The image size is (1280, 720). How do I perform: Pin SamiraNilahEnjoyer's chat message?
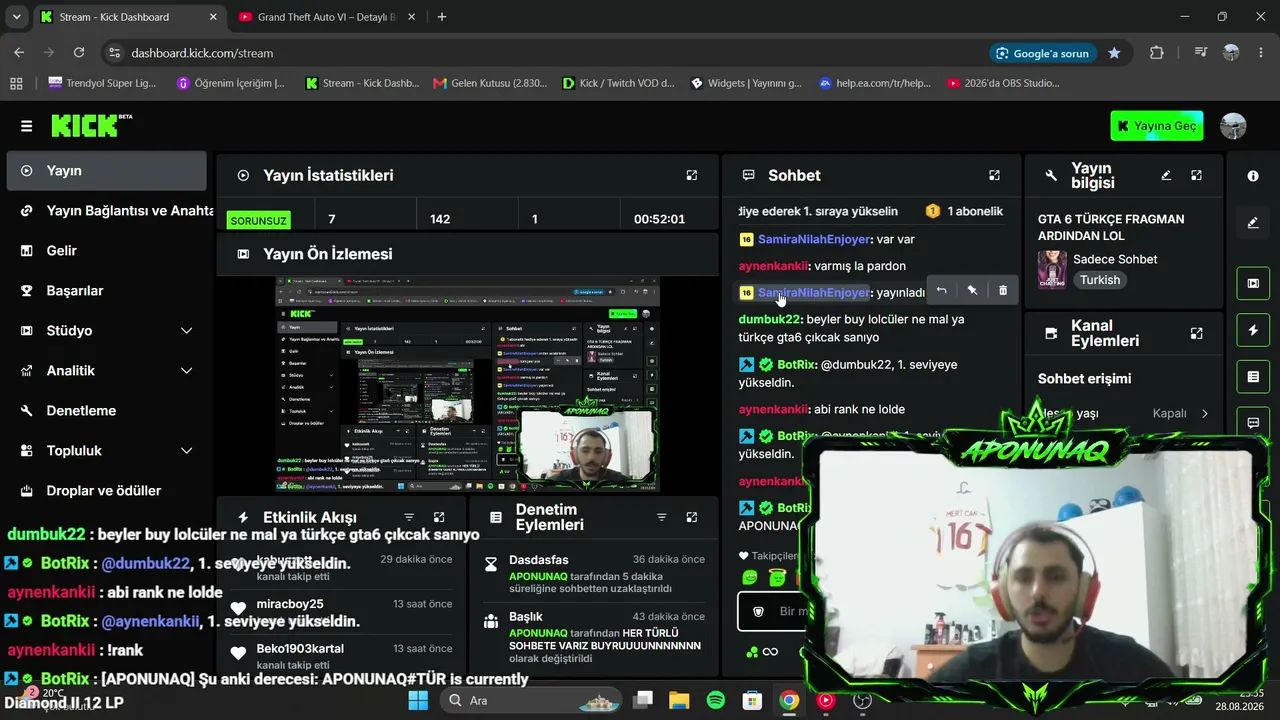(x=972, y=290)
